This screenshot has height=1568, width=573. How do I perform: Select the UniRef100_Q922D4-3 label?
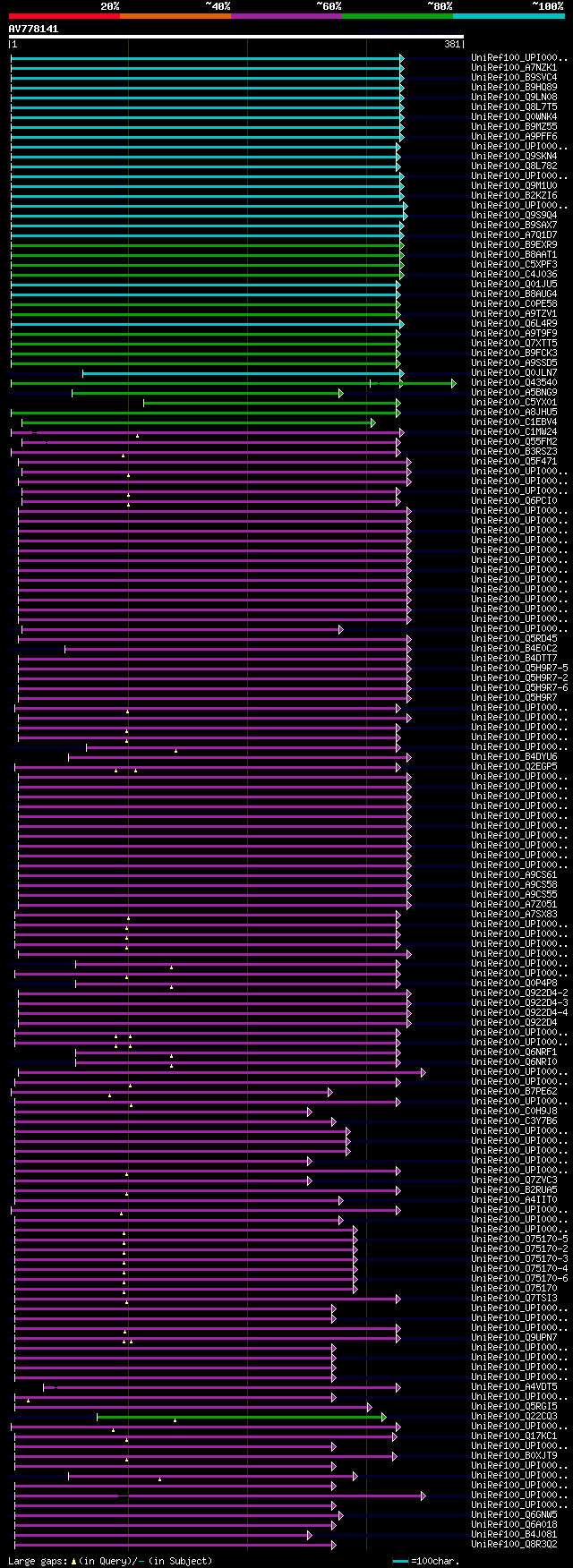pos(519,1002)
